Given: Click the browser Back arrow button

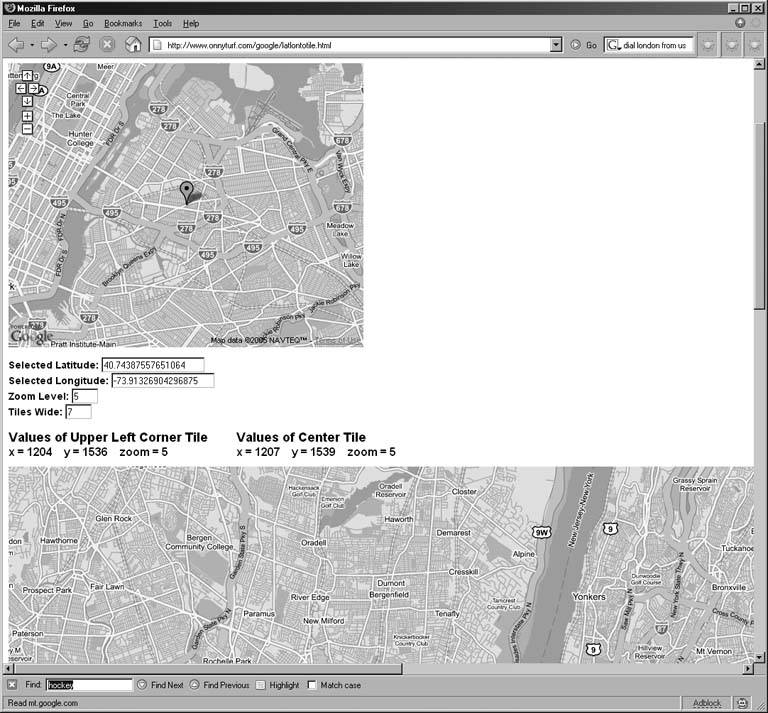Looking at the screenshot, I should (x=15, y=45).
